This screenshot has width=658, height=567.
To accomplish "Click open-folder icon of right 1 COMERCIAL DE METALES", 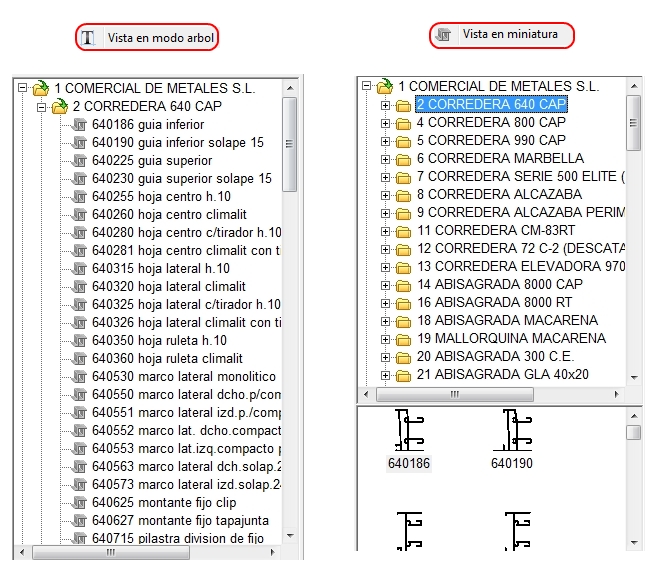I will [385, 86].
